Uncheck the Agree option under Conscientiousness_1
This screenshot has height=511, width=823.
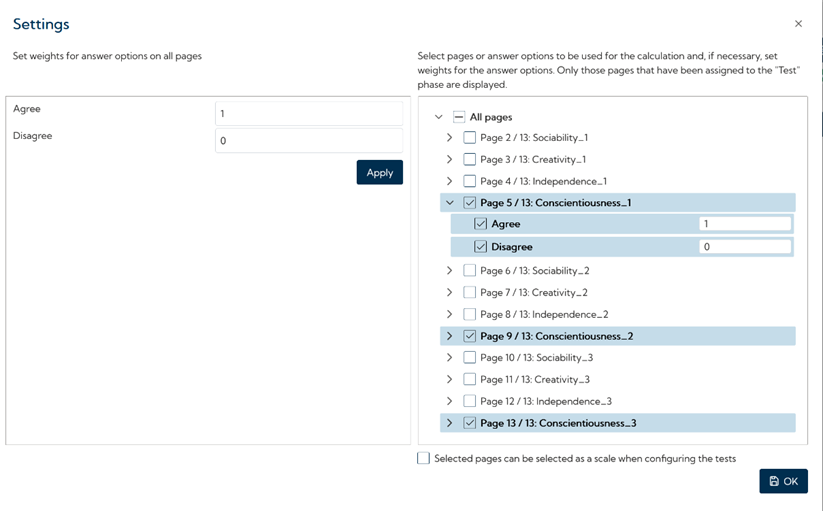tap(481, 224)
